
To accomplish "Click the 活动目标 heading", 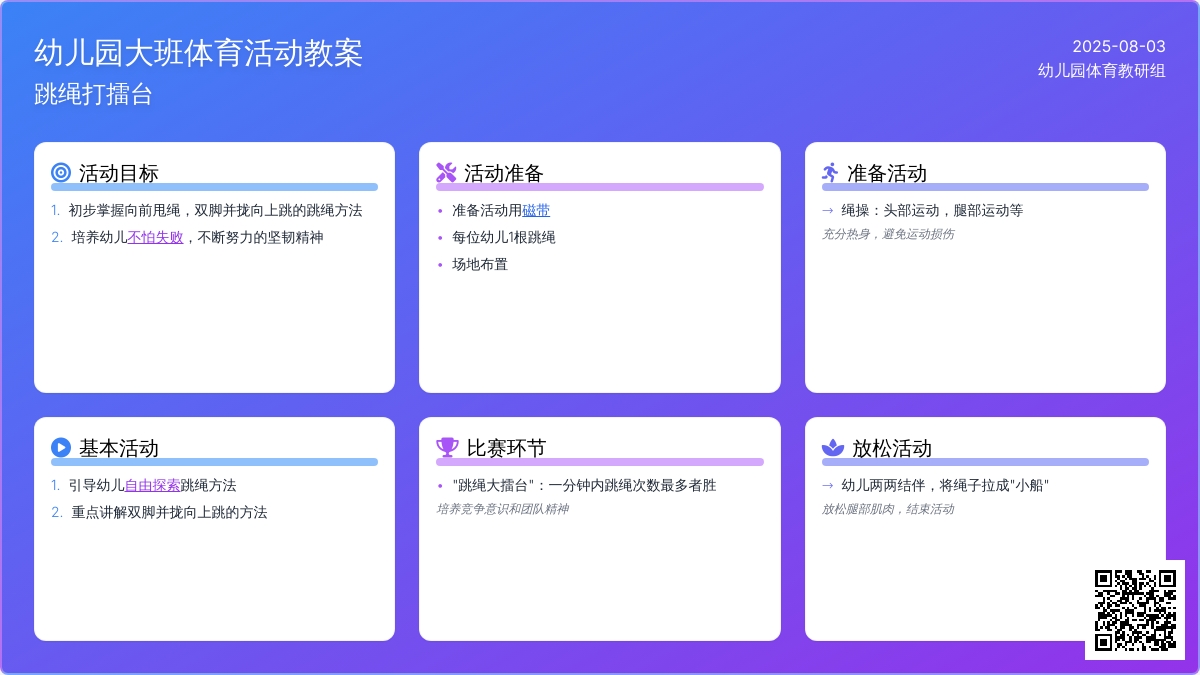I will 119,173.
